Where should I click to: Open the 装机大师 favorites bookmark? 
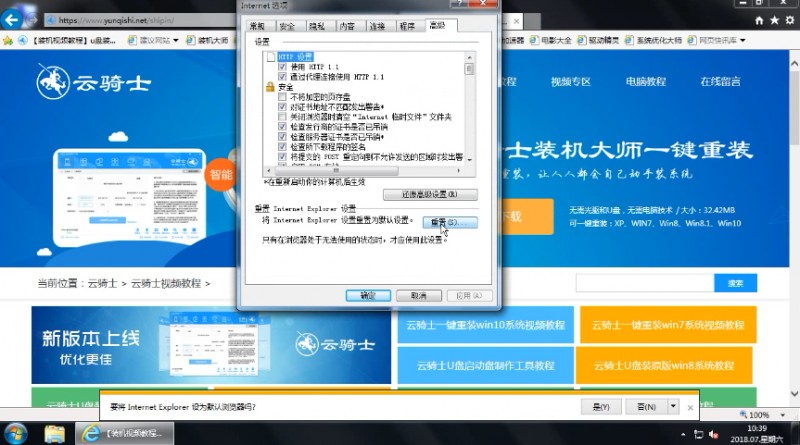pyautogui.click(x=207, y=40)
